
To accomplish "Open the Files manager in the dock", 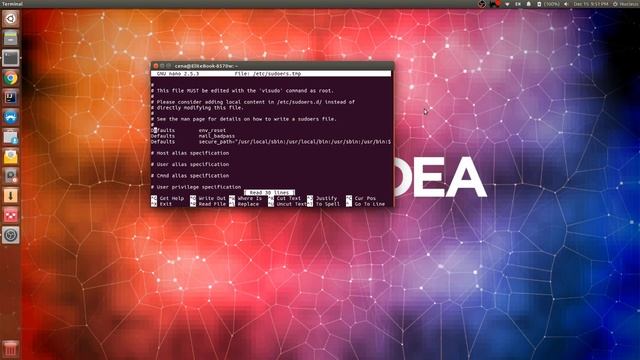I will 11,38.
